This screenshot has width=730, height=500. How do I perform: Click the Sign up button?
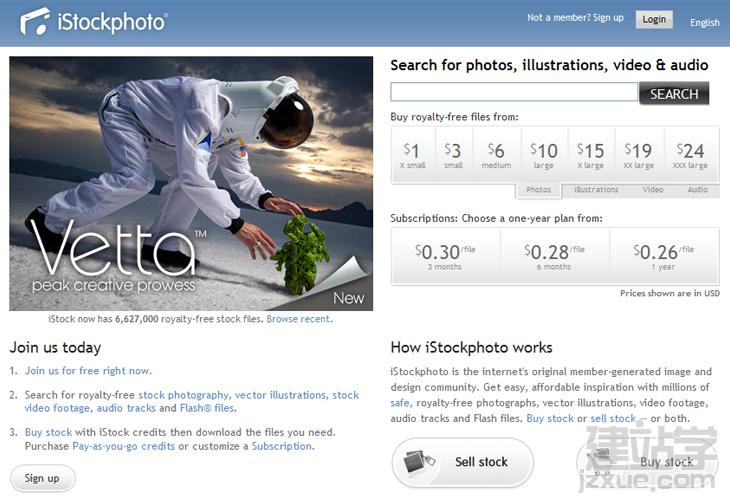pyautogui.click(x=42, y=478)
